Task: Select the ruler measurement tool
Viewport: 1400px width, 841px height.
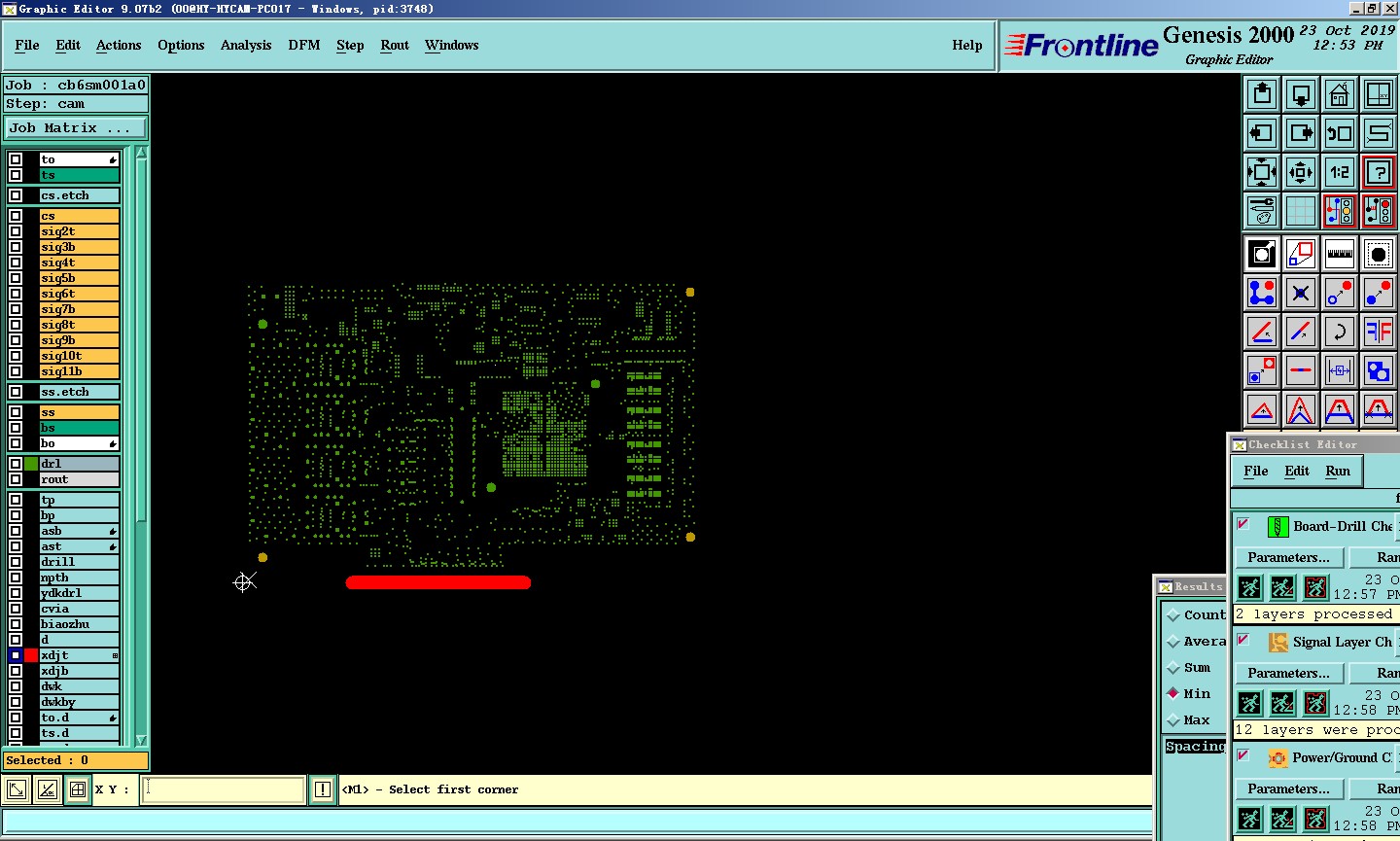Action: [1340, 254]
